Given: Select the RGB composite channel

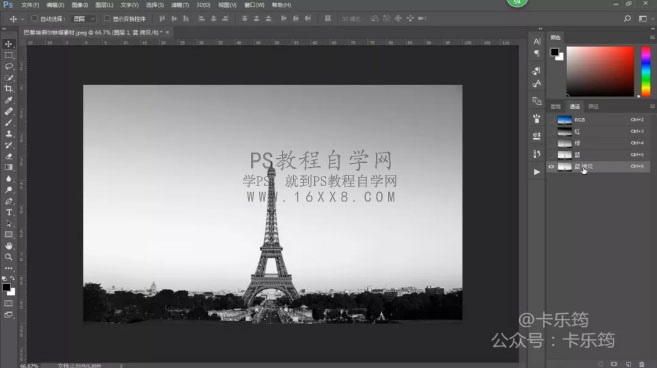Looking at the screenshot, I should click(x=599, y=120).
